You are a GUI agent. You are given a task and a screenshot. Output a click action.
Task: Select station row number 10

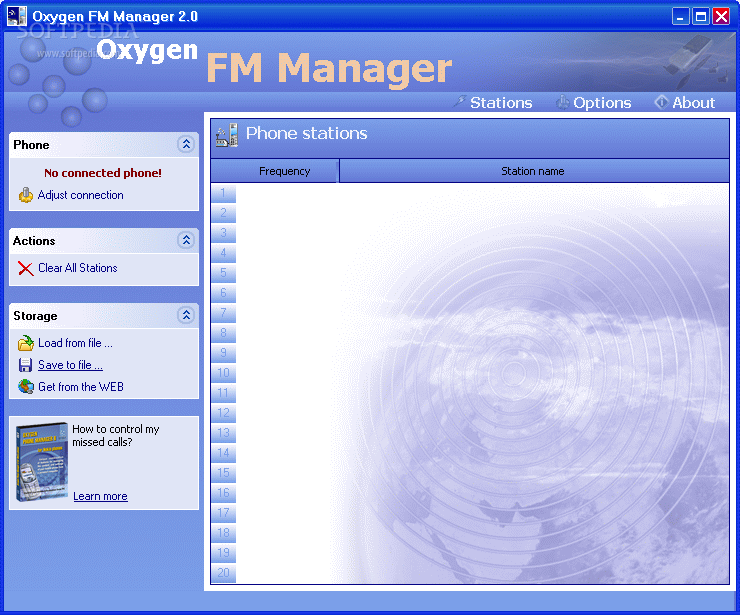click(x=223, y=373)
